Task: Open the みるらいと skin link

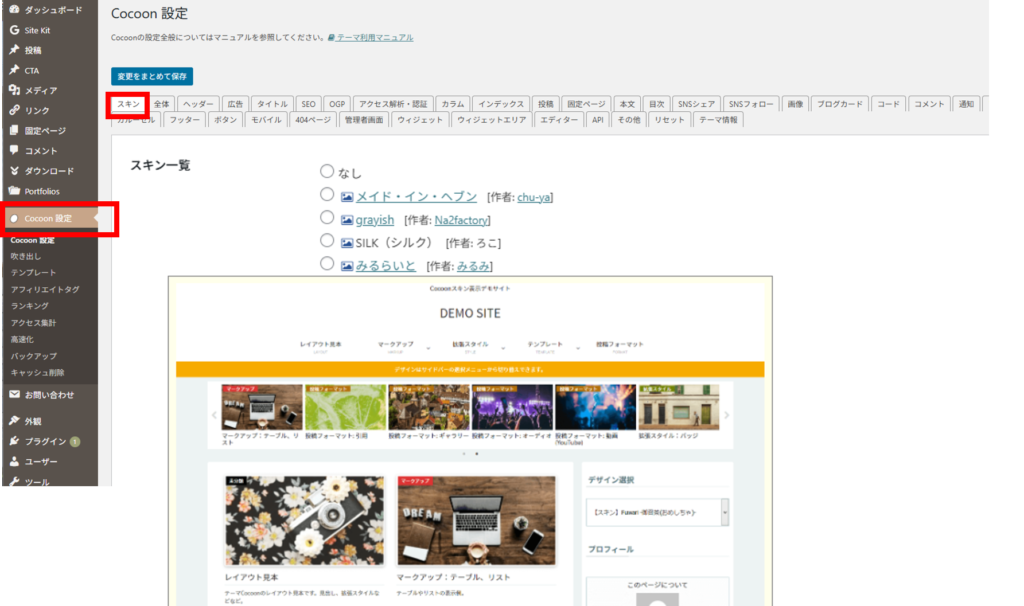Action: pyautogui.click(x=385, y=266)
